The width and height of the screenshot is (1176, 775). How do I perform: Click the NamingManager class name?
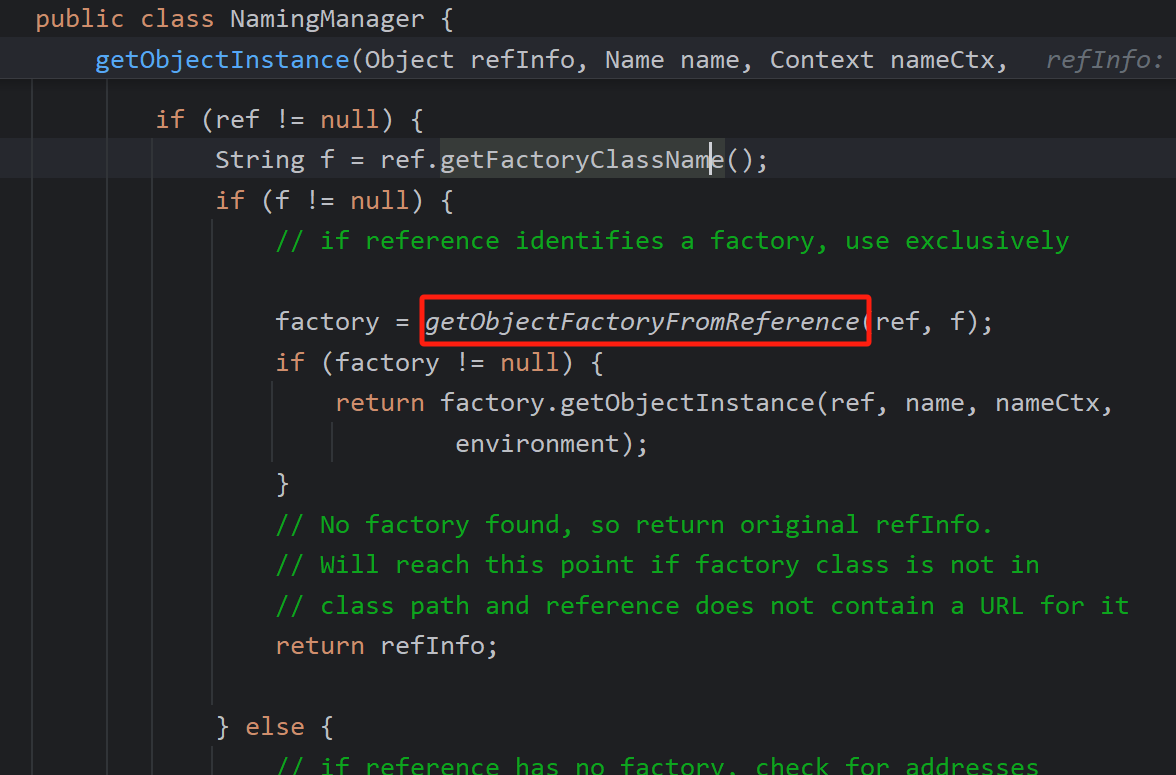(327, 19)
